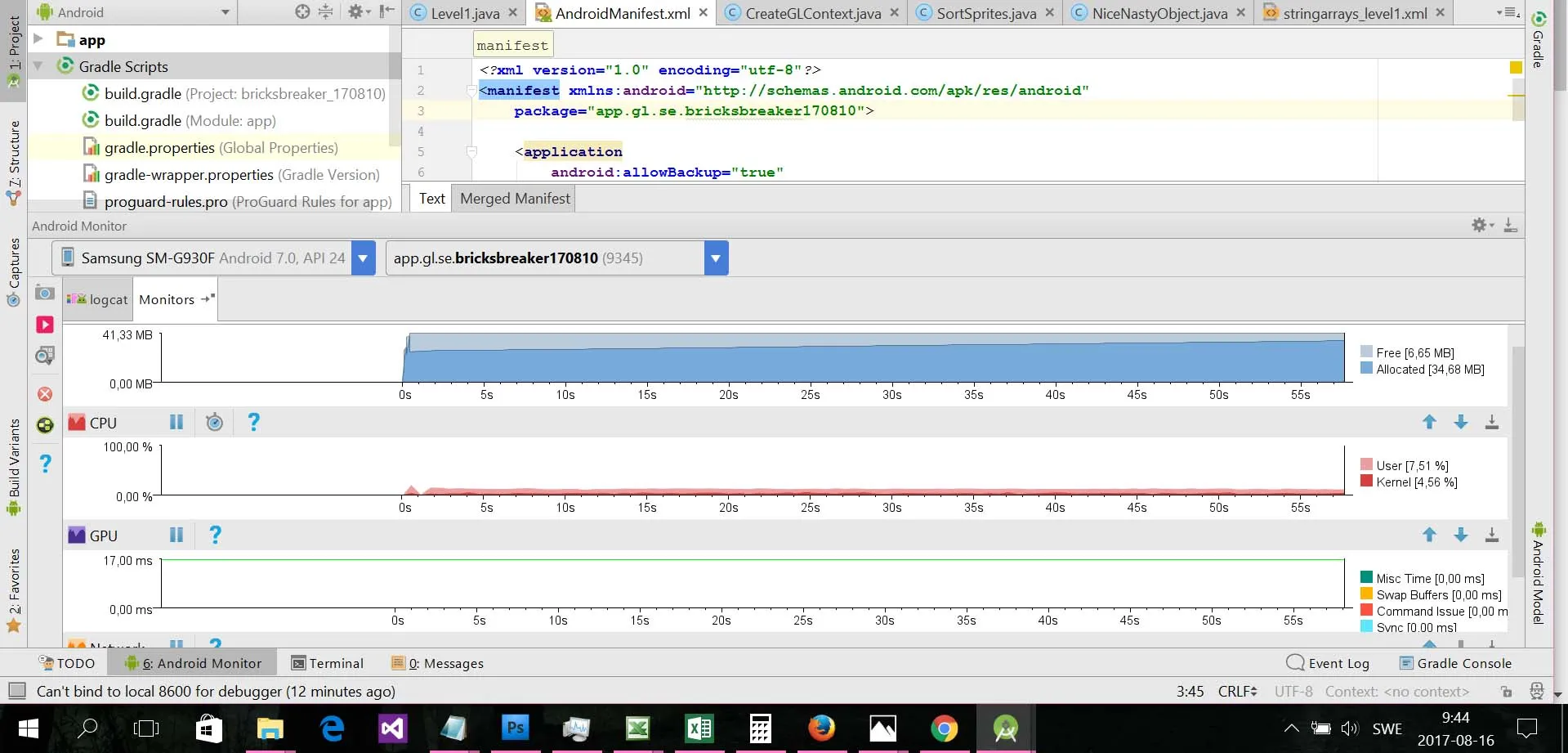Terminate the application with red X icon
Image resolution: width=1568 pixels, height=753 pixels.
point(45,394)
